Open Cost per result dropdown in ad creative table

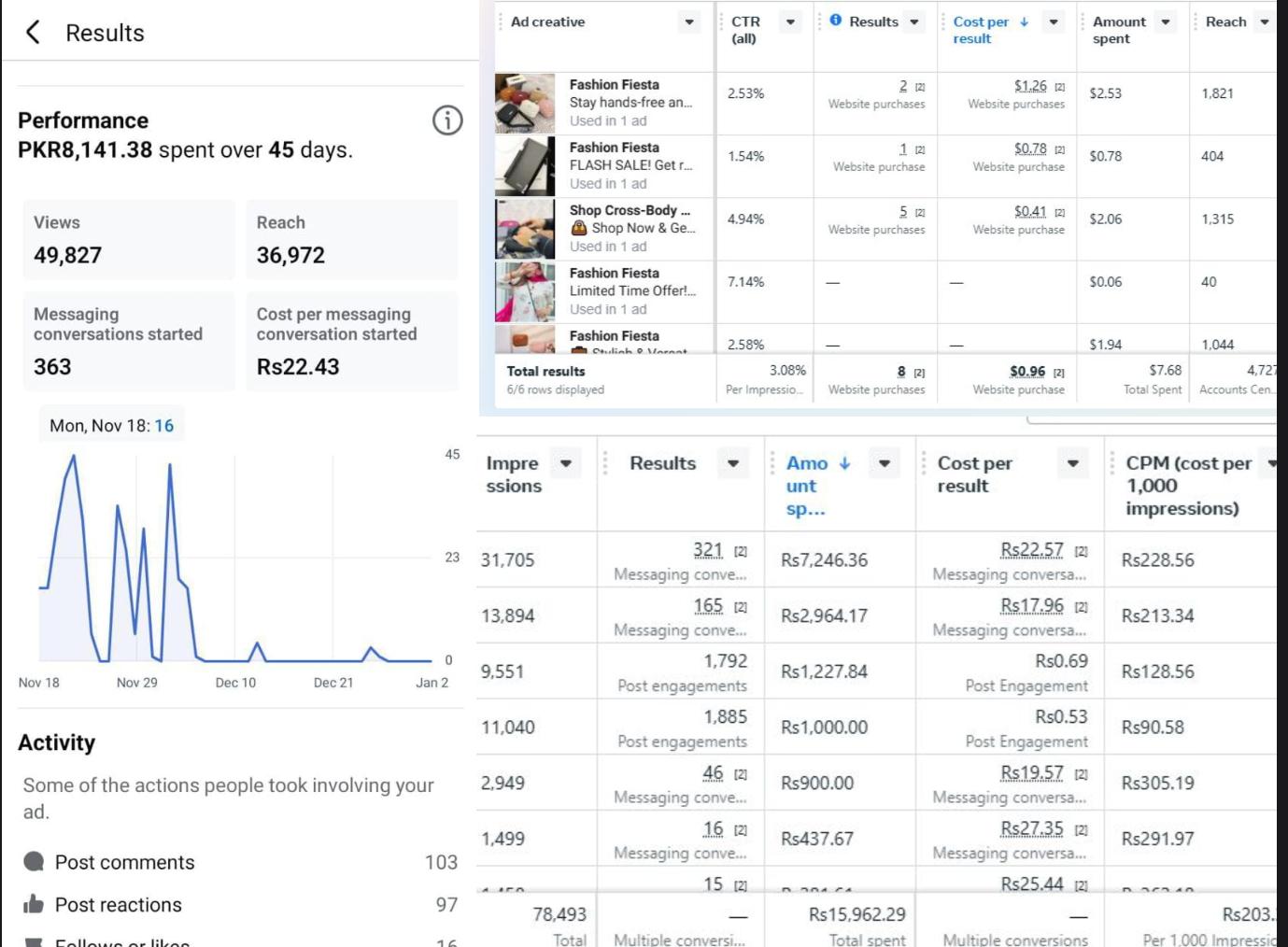pyautogui.click(x=1054, y=22)
